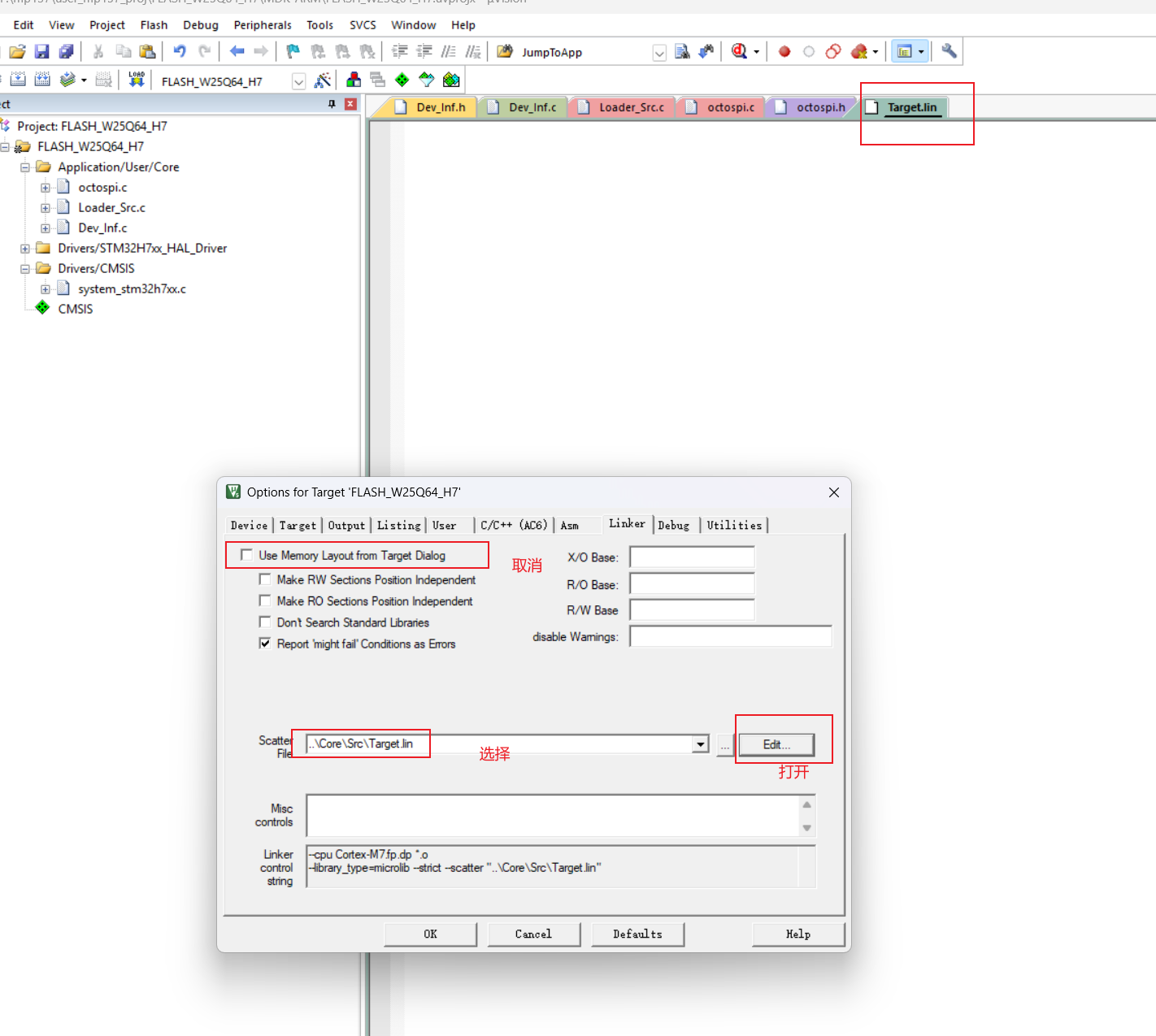Screen dimensions: 1156x1036
Task: Click the LOAD download to flash icon
Action: click(x=137, y=80)
